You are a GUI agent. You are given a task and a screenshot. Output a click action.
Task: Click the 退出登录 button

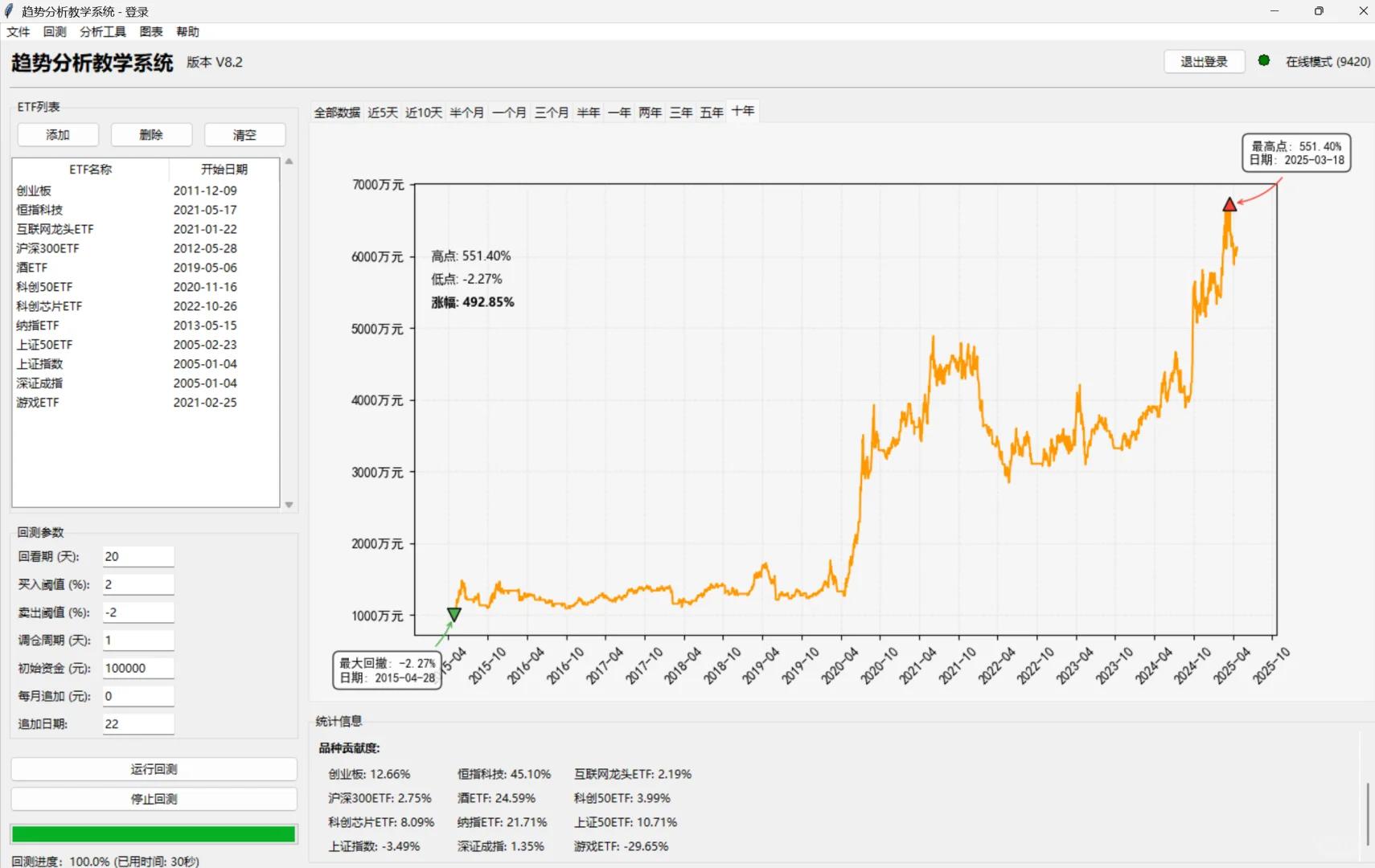tap(1204, 62)
